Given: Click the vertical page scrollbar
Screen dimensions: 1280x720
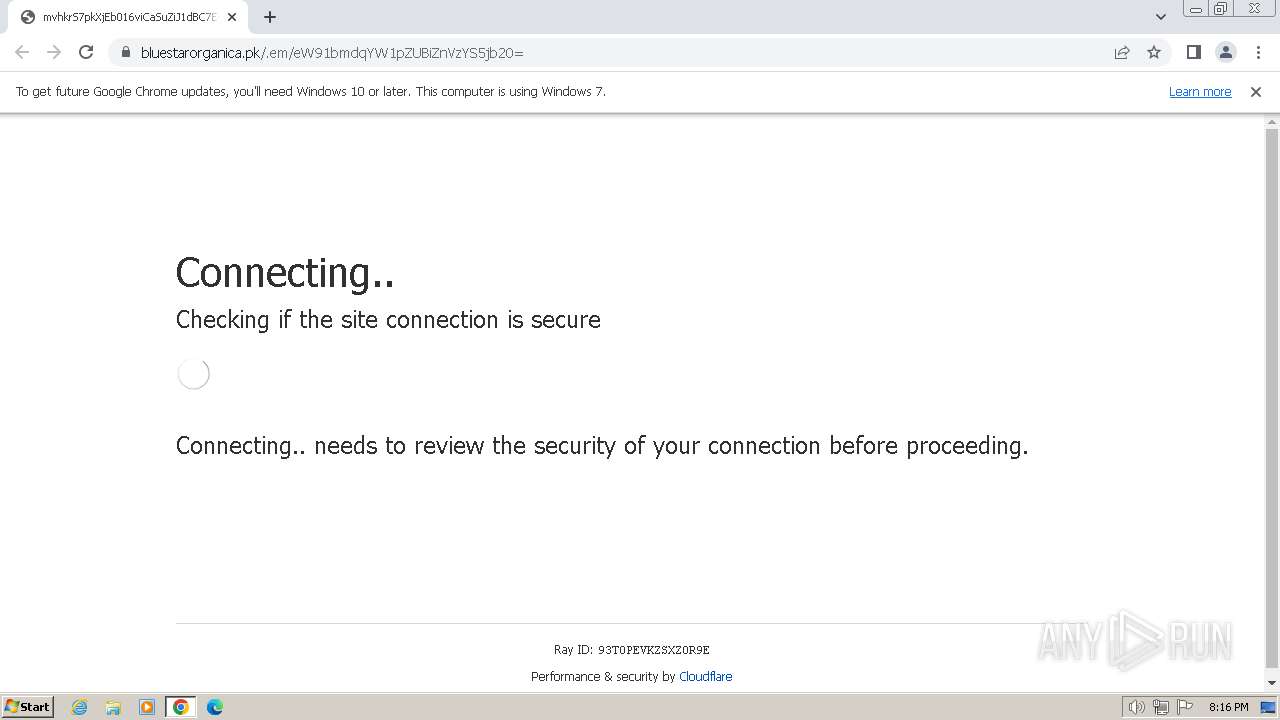Looking at the screenshot, I should pos(1272,400).
